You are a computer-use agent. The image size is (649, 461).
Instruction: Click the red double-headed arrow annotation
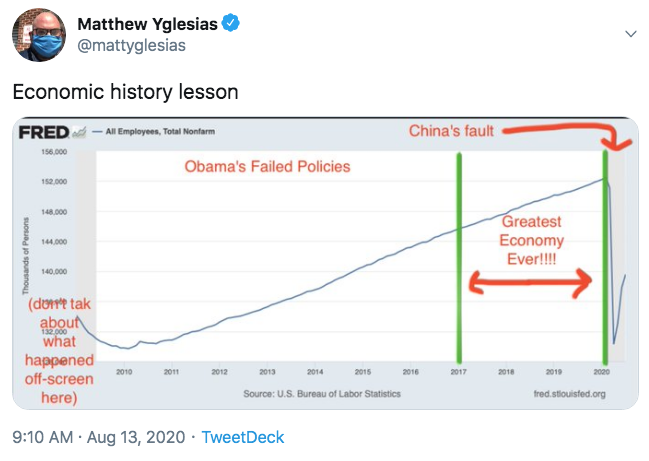coord(531,283)
